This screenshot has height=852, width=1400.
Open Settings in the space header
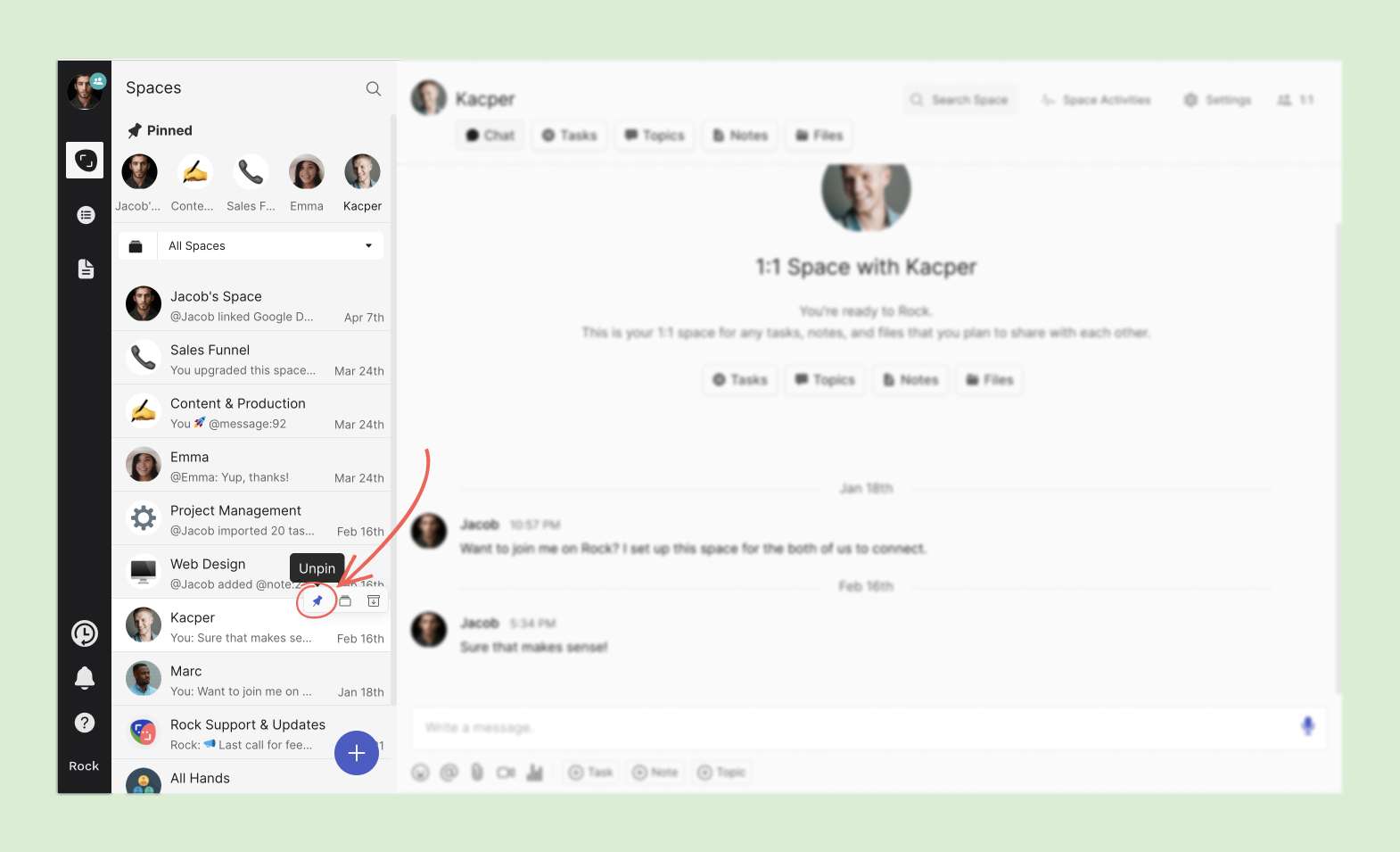click(x=1217, y=100)
